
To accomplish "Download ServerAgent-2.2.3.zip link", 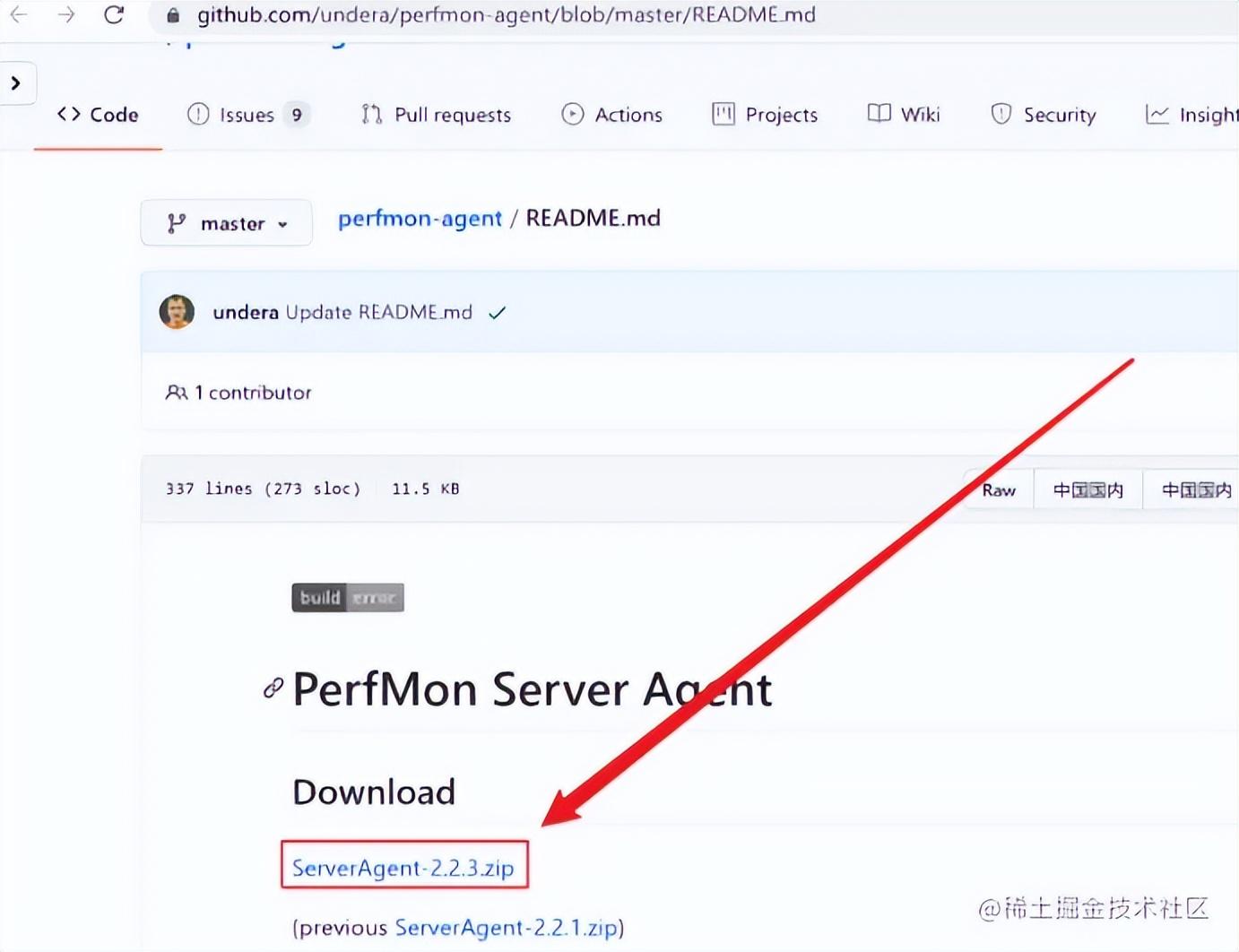I will (403, 868).
